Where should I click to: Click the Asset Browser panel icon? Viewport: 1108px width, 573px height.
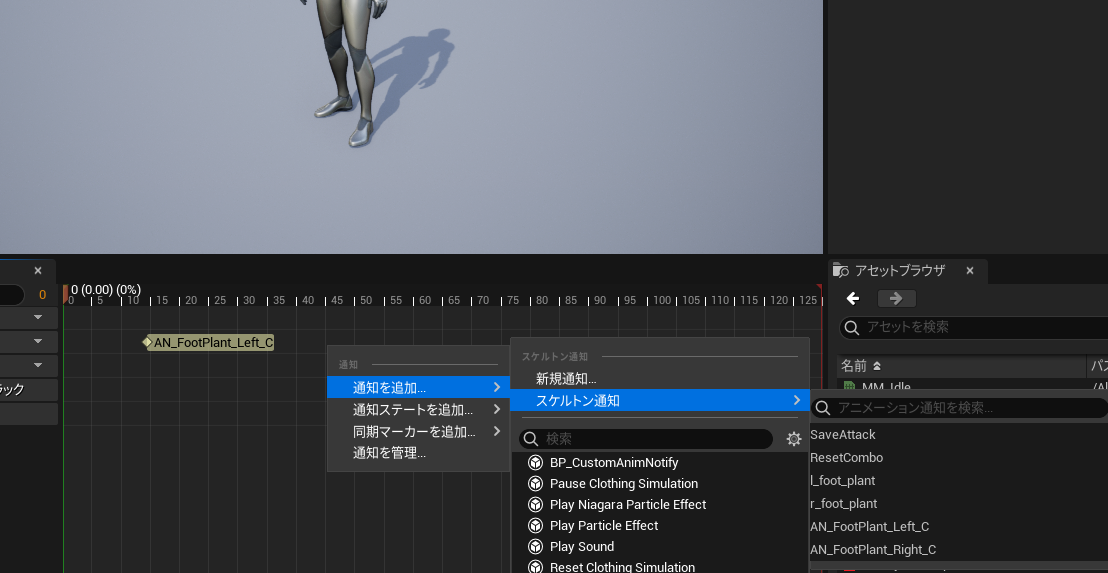click(840, 270)
